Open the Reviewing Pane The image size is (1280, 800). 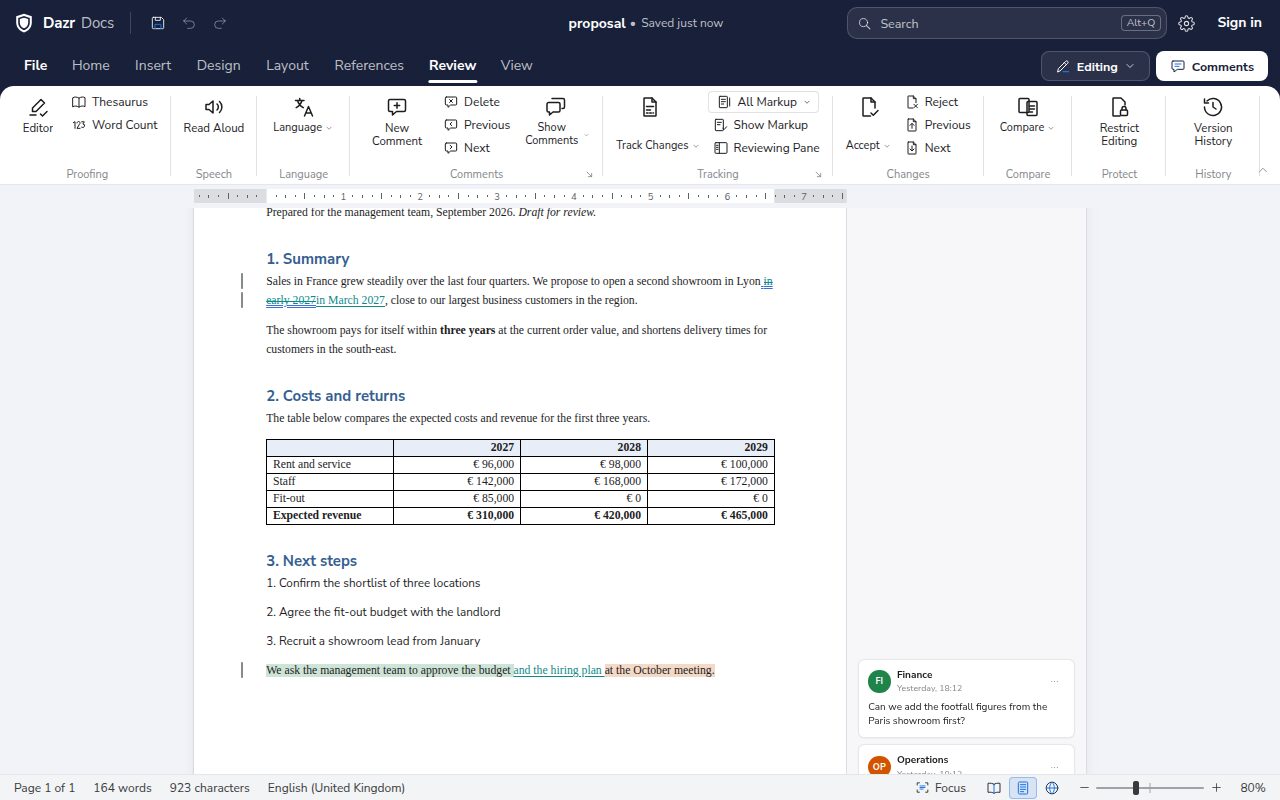766,148
